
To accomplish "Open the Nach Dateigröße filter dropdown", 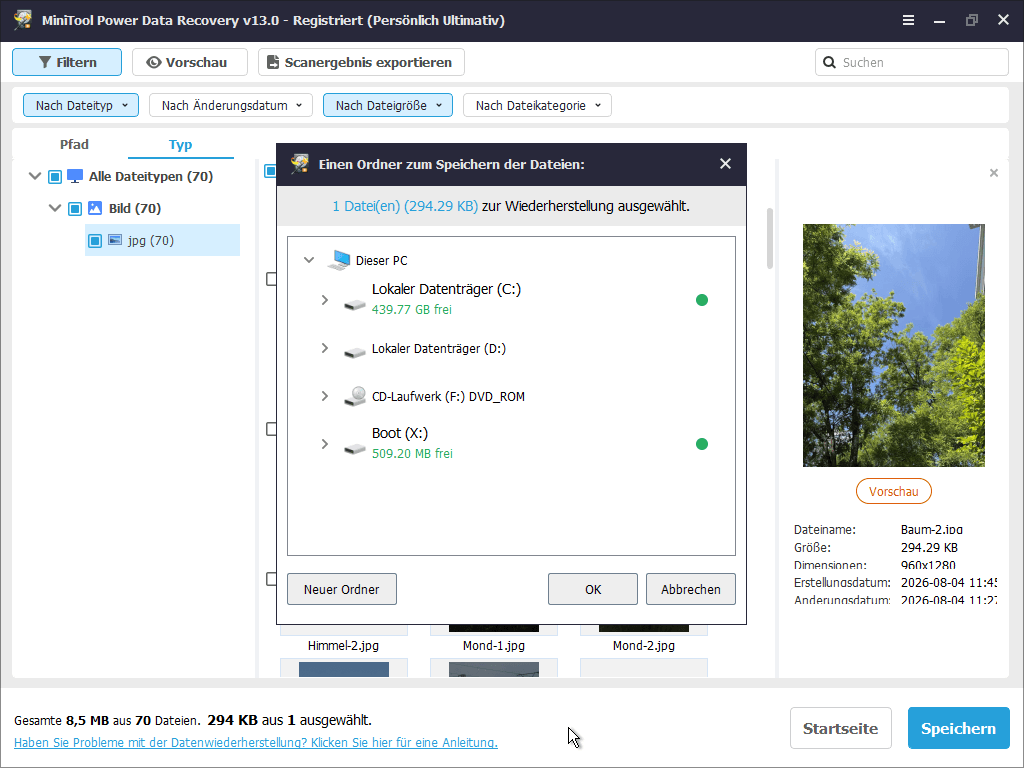I will click(x=388, y=105).
